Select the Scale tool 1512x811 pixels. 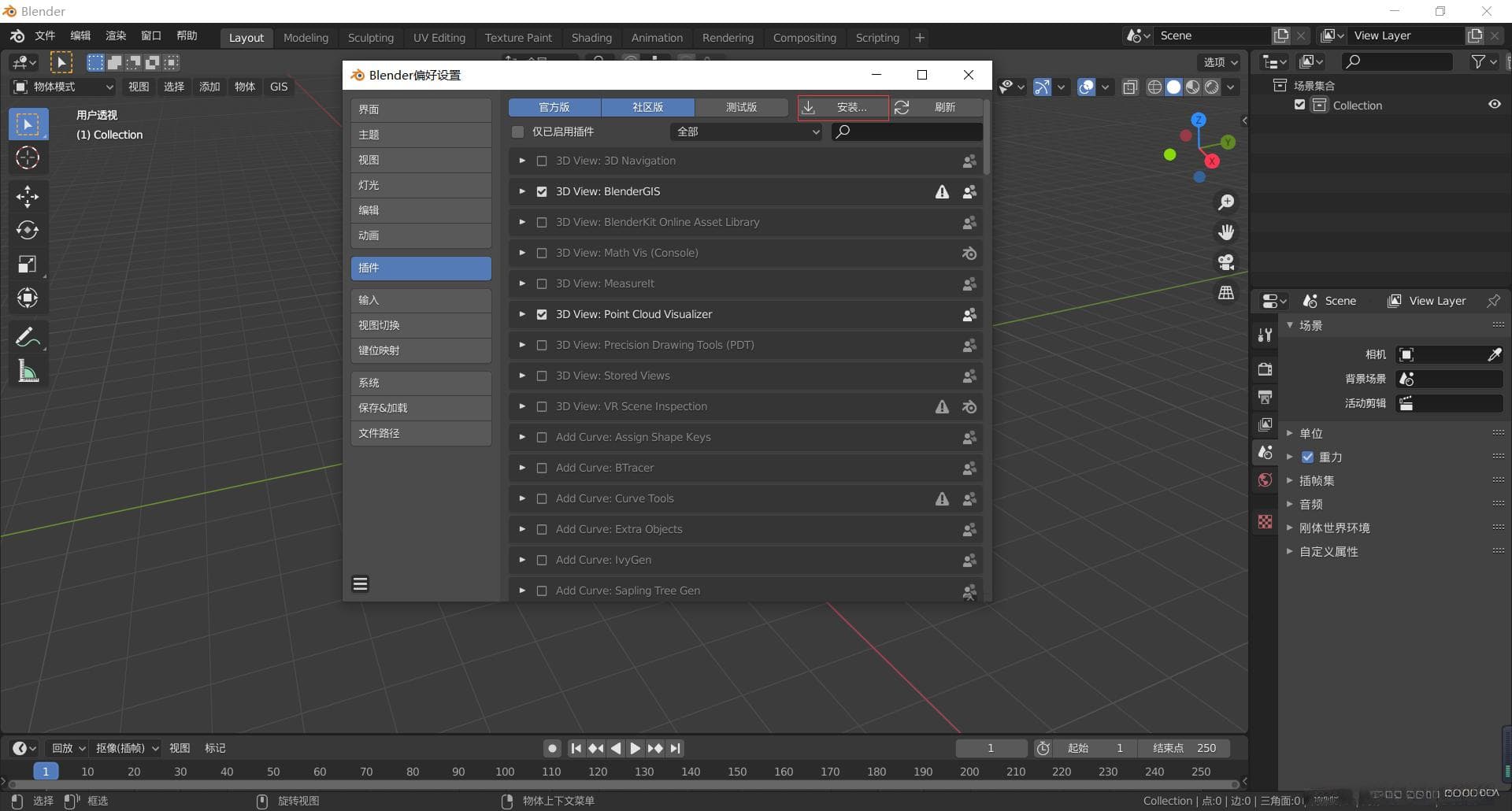tap(28, 264)
